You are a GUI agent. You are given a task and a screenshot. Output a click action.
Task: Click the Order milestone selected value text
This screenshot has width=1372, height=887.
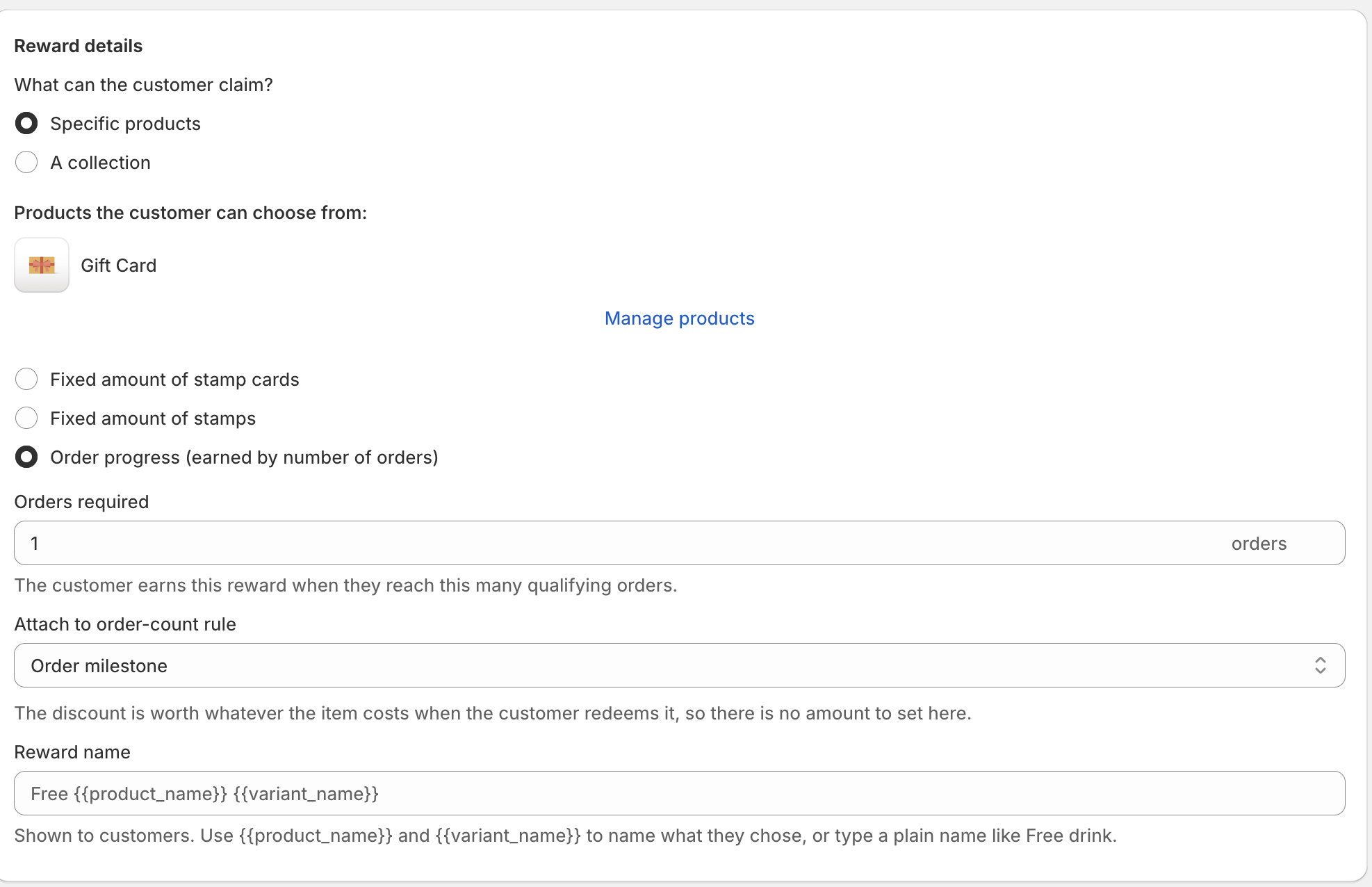(99, 666)
